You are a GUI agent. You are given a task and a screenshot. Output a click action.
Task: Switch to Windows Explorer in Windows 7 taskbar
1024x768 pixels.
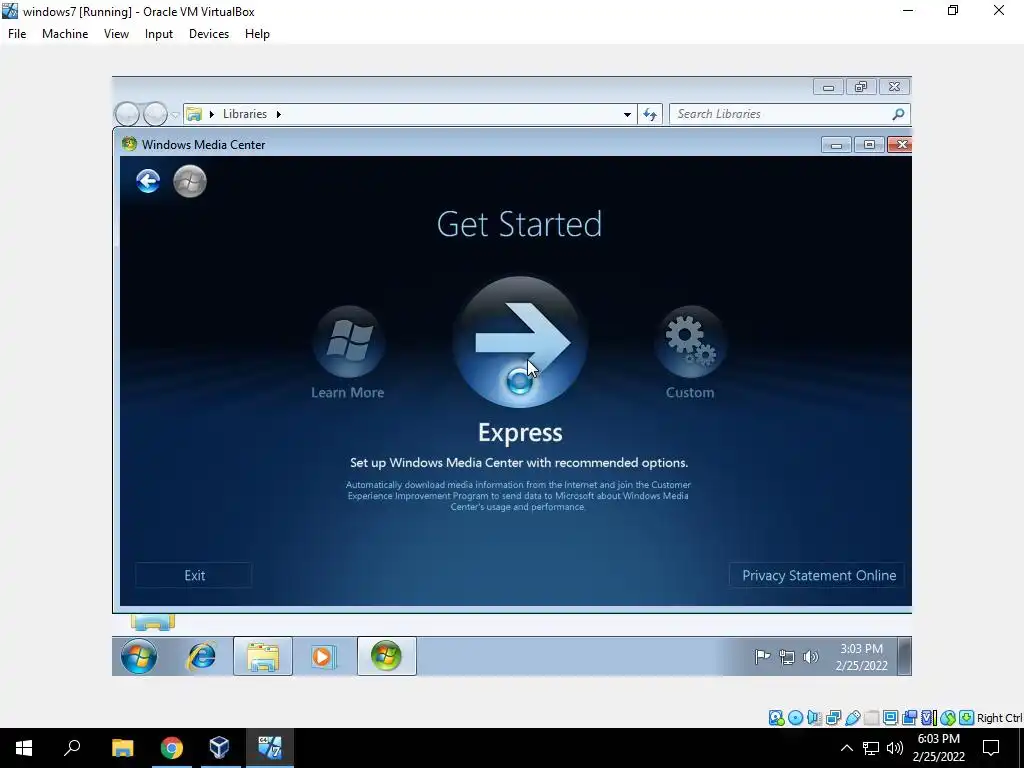click(263, 656)
